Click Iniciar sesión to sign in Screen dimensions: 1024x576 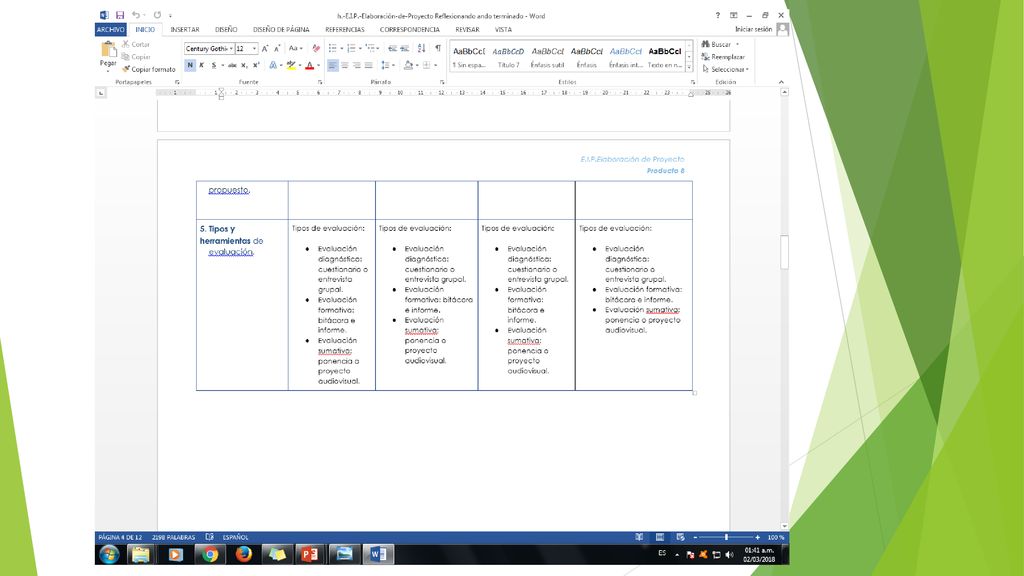pyautogui.click(x=753, y=29)
